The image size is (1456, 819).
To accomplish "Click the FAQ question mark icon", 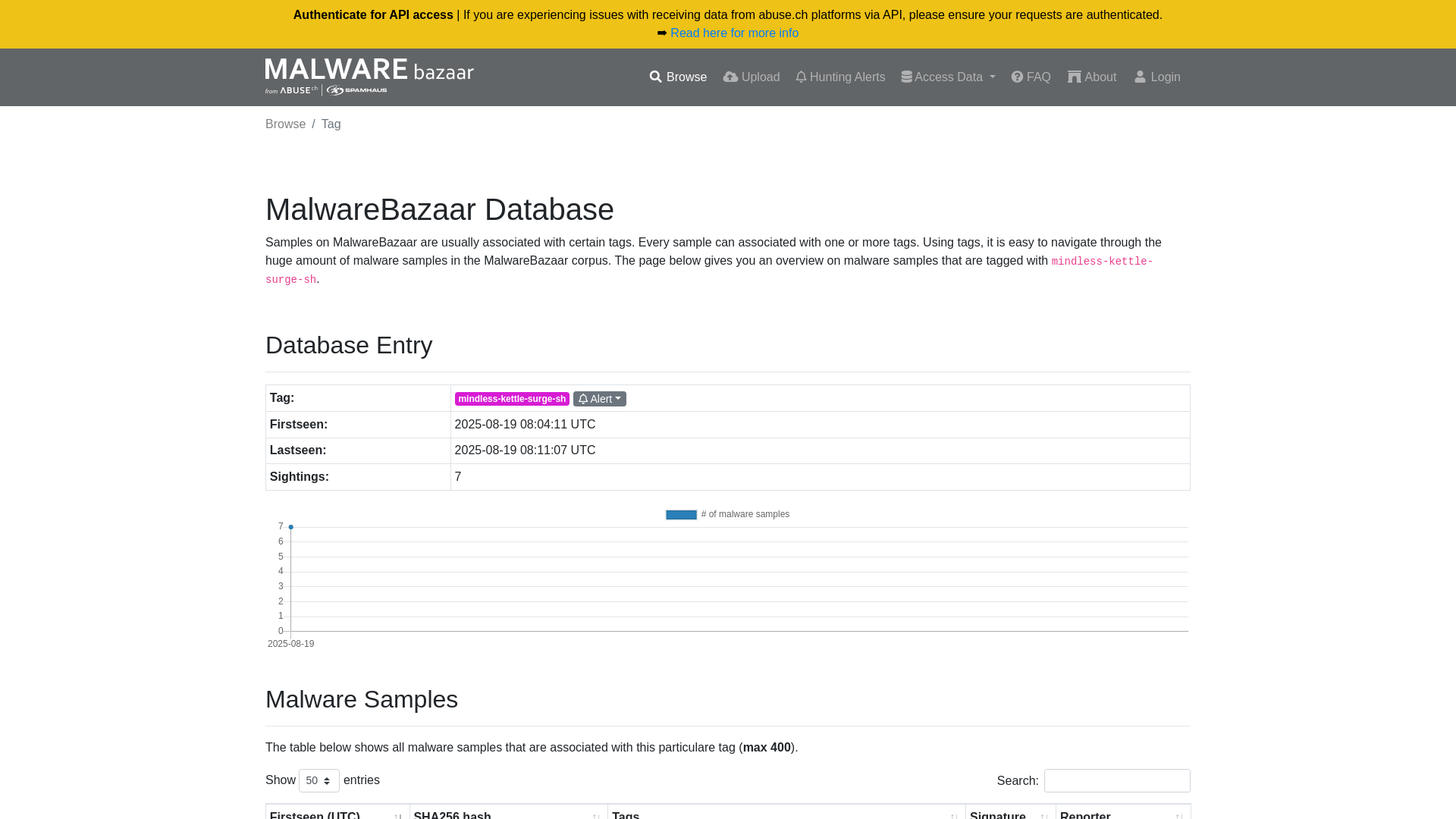I will tap(1017, 77).
